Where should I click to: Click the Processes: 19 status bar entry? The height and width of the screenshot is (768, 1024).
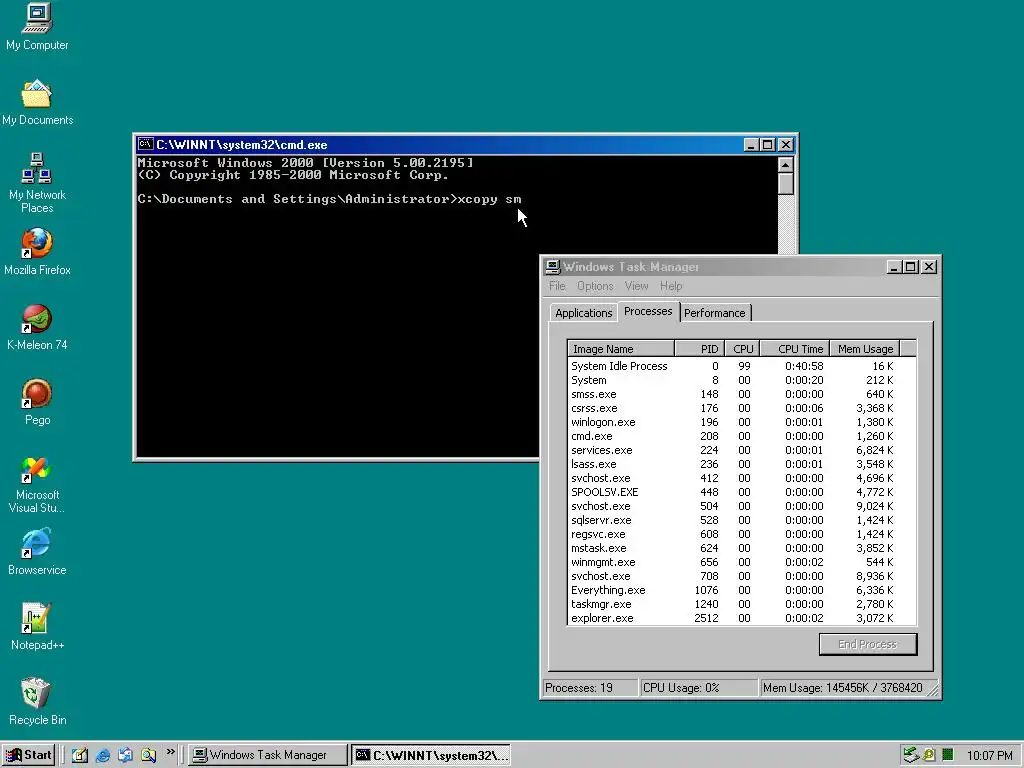tap(590, 688)
